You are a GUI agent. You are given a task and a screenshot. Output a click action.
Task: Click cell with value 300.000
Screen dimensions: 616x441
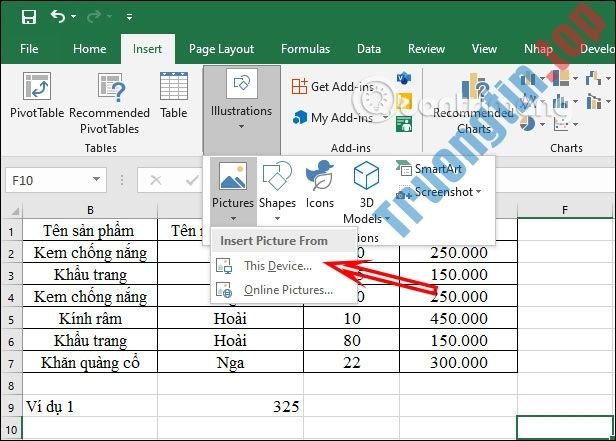458,362
